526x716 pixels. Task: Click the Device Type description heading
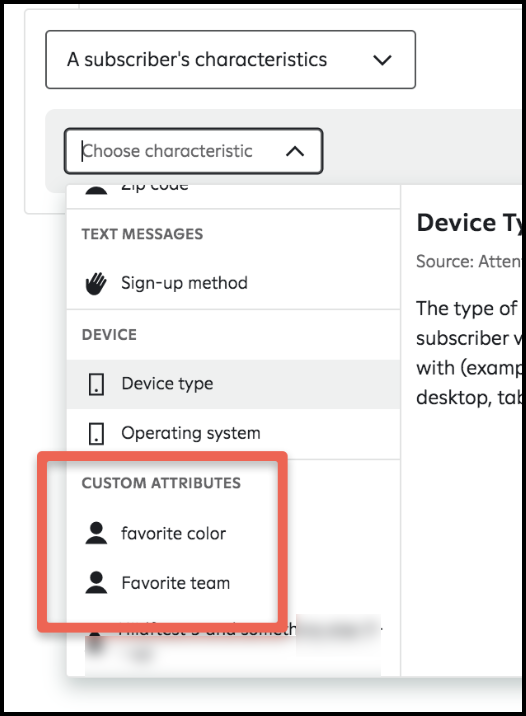pyautogui.click(x=469, y=223)
